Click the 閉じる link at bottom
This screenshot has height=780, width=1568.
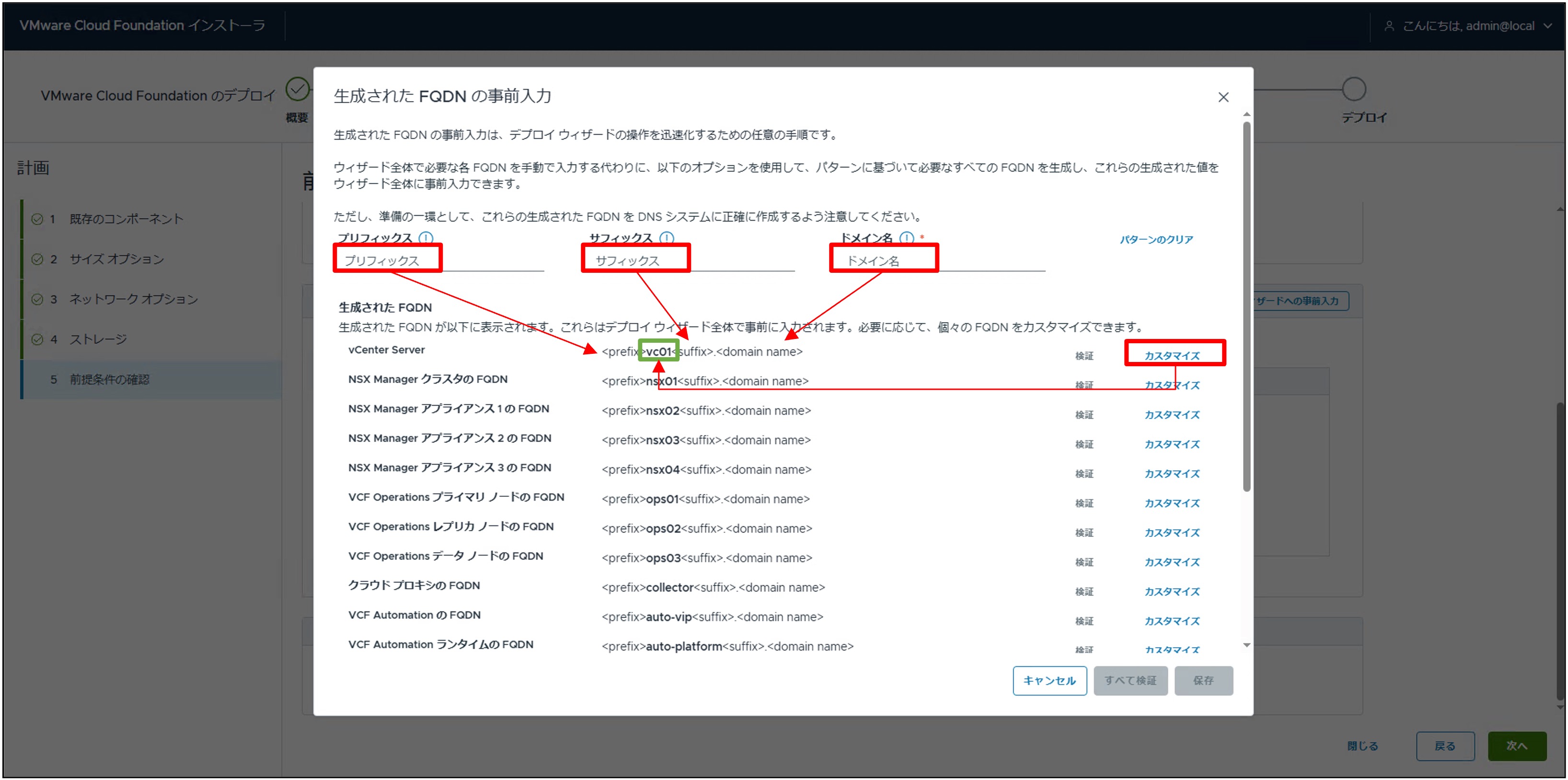(1361, 746)
